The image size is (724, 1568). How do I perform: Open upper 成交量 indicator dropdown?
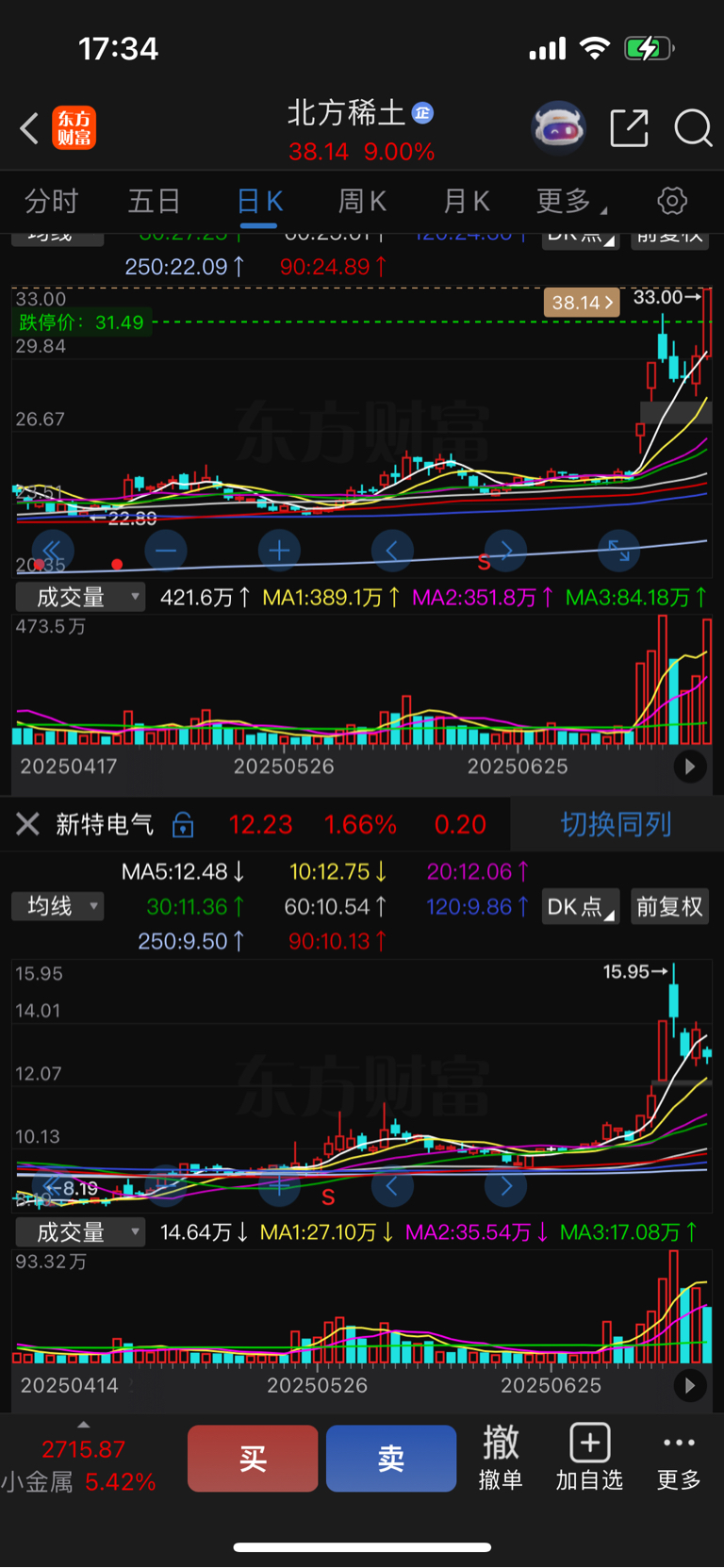pos(80,597)
